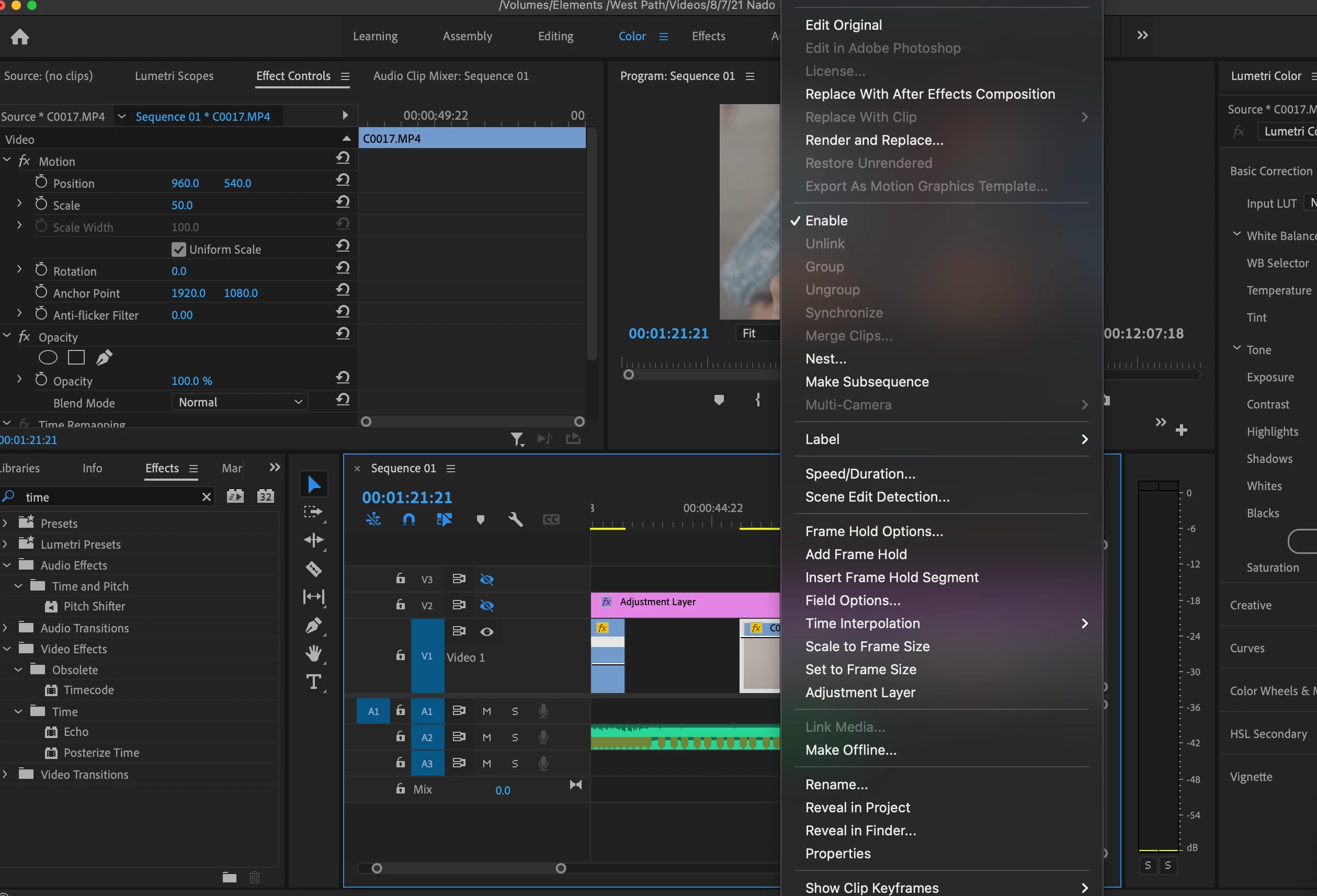The image size is (1317, 896).
Task: Reset the Position parameter
Action: point(342,180)
